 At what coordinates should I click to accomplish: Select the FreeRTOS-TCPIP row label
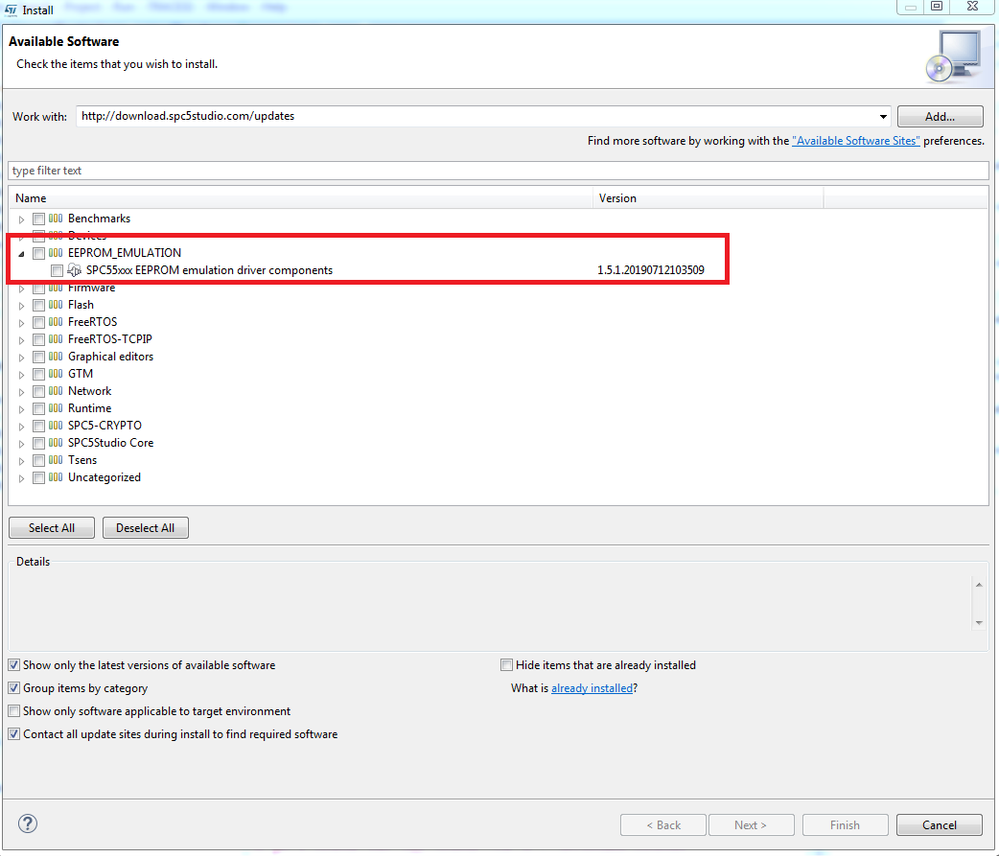(110, 339)
